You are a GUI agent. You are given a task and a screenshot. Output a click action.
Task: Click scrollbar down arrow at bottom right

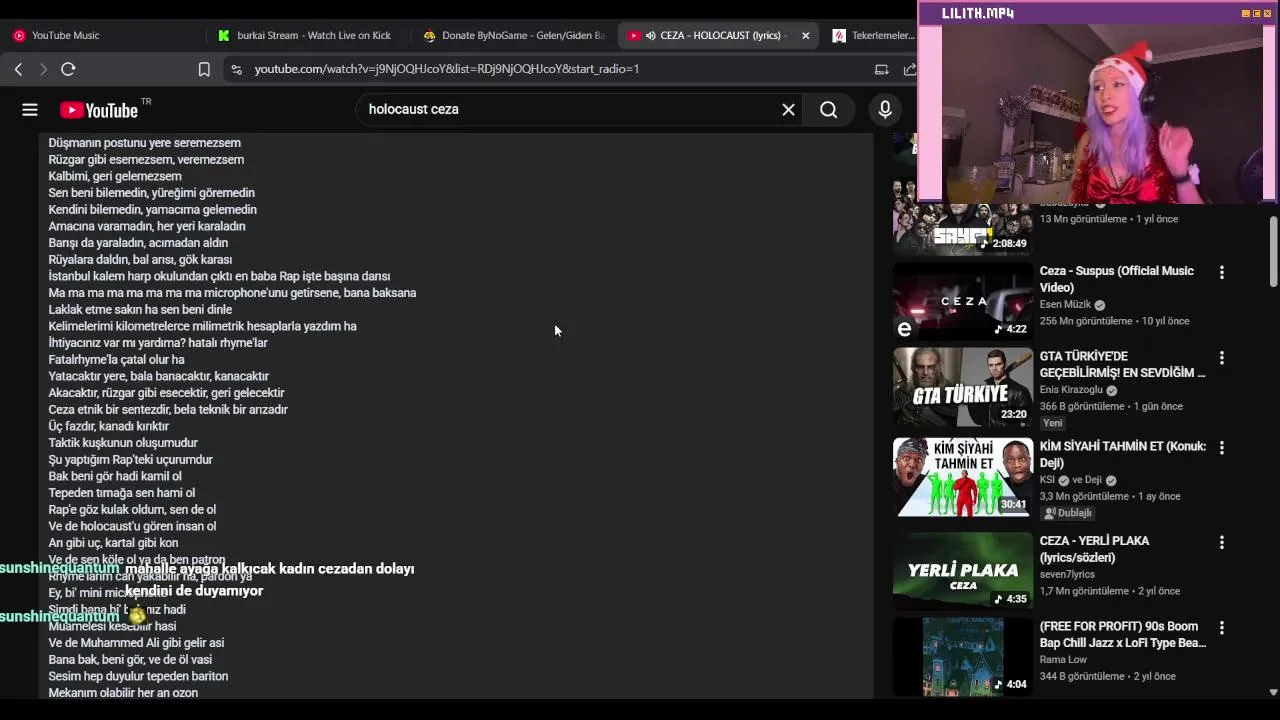(1273, 691)
